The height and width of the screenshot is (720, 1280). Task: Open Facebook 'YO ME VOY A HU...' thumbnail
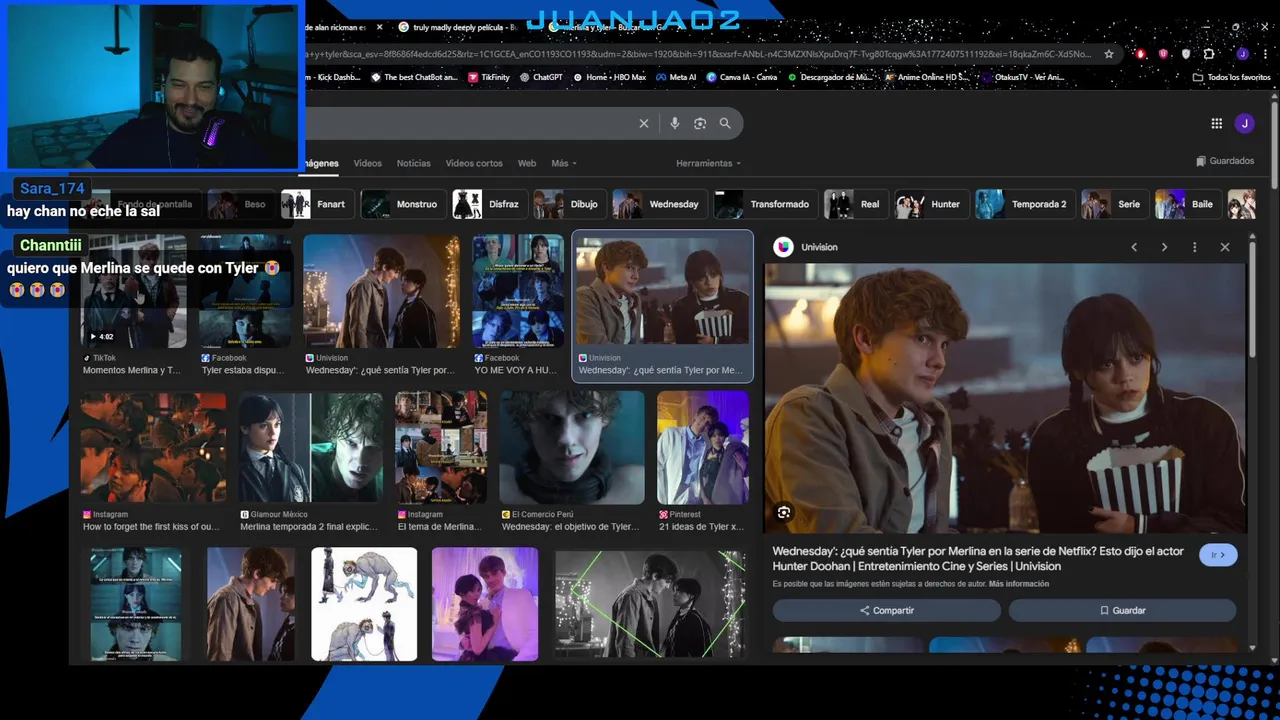pyautogui.click(x=518, y=291)
